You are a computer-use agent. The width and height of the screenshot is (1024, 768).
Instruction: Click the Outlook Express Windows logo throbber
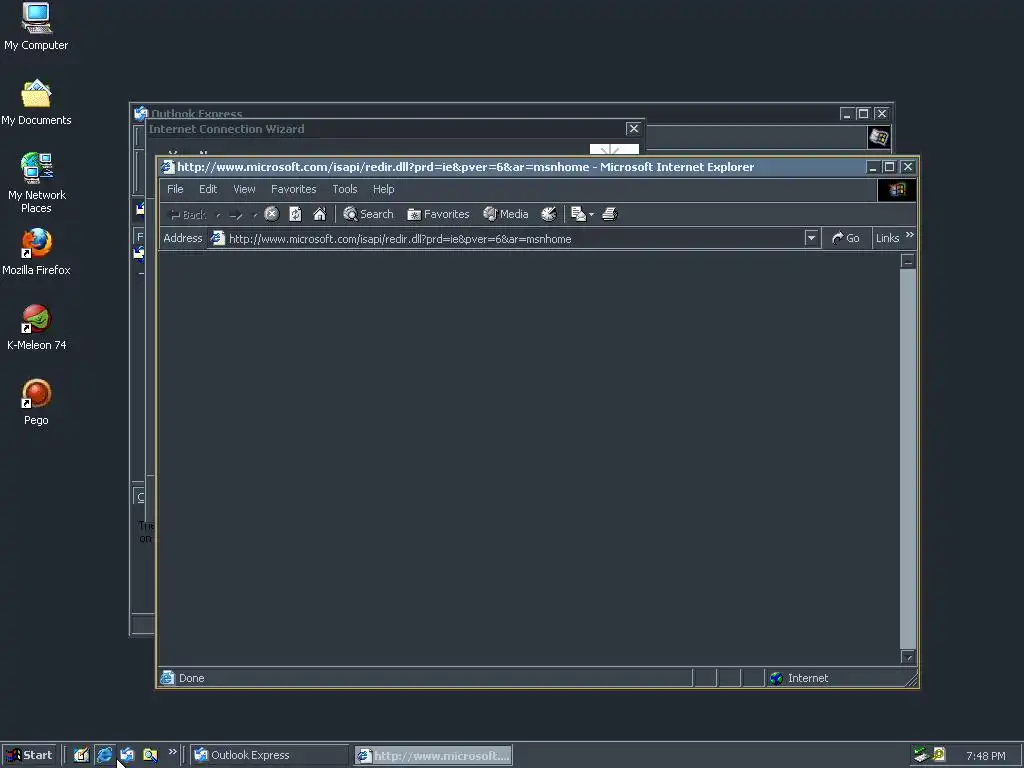[878, 137]
